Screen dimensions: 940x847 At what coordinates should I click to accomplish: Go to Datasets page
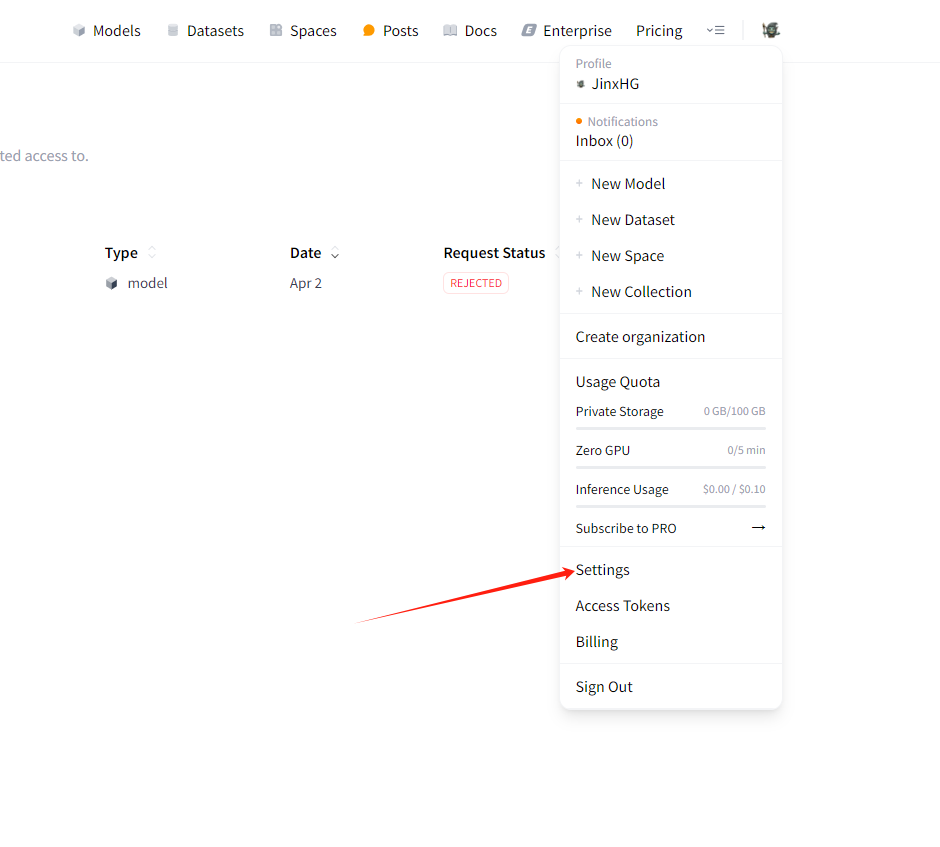[215, 31]
